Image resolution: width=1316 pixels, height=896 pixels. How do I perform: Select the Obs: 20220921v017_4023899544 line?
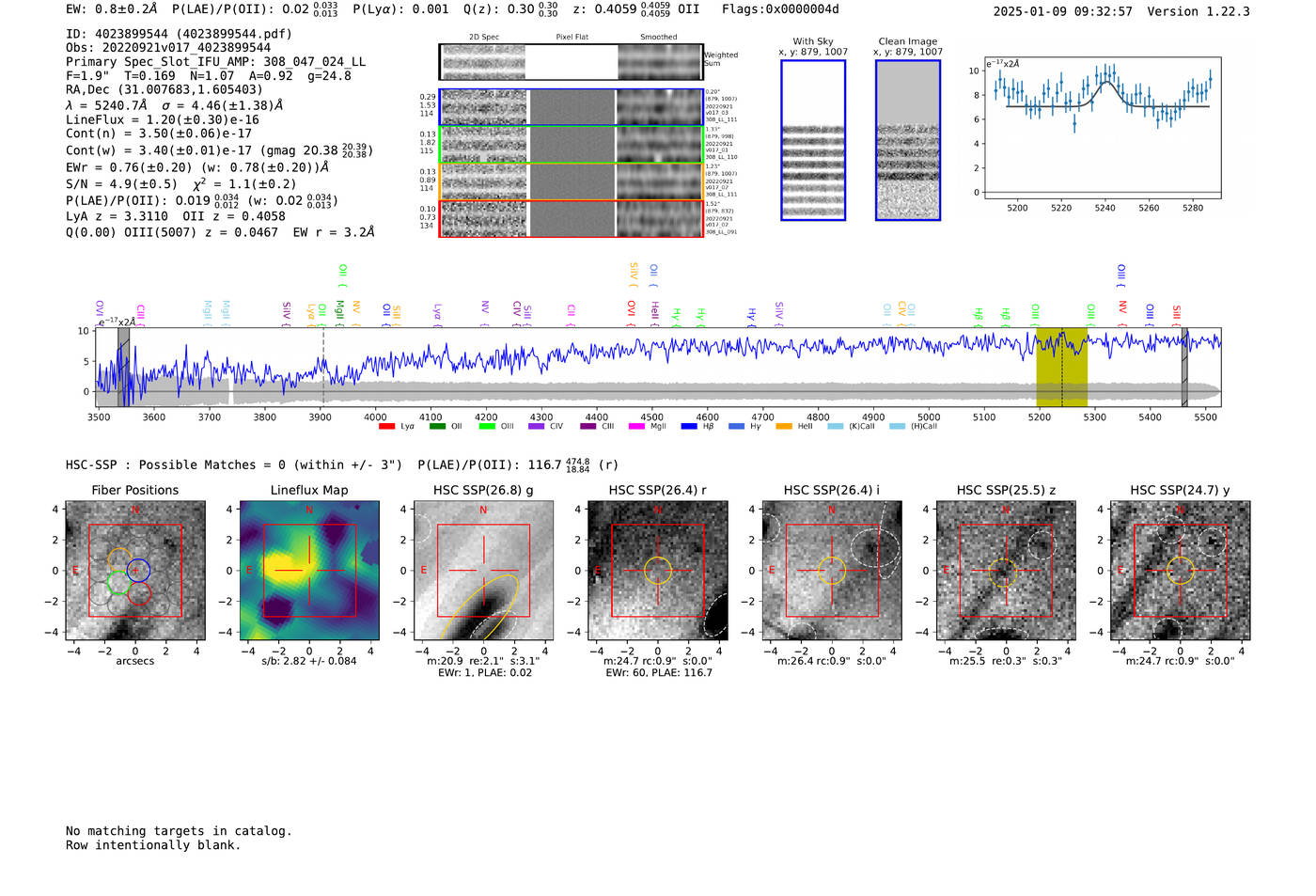tap(168, 48)
